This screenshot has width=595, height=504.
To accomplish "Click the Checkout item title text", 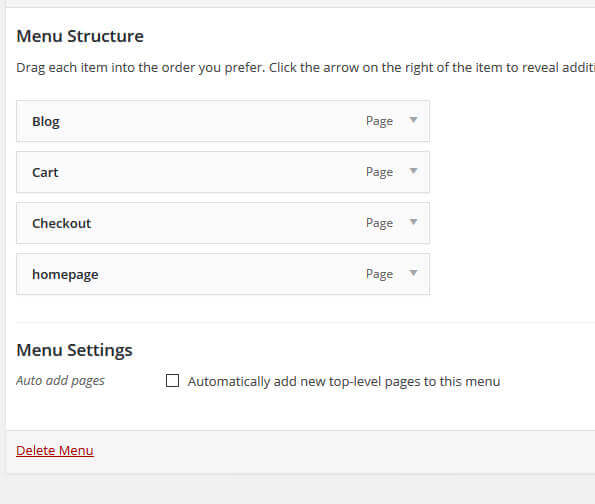I will [x=61, y=223].
